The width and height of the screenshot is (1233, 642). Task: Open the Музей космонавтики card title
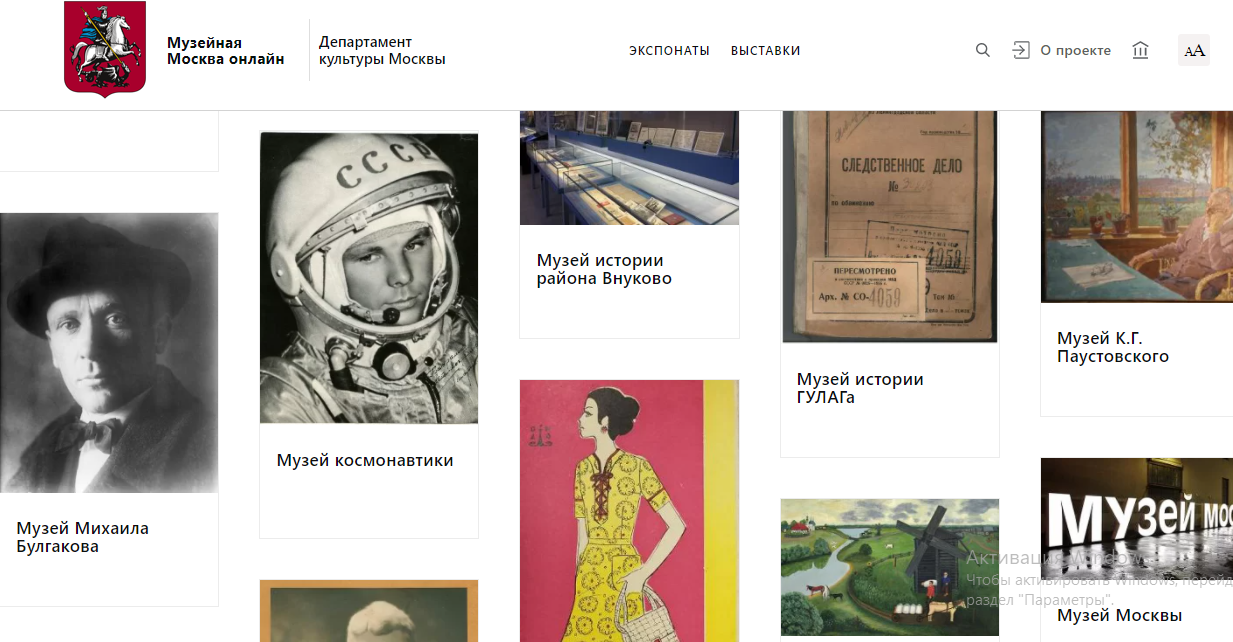tap(365, 460)
